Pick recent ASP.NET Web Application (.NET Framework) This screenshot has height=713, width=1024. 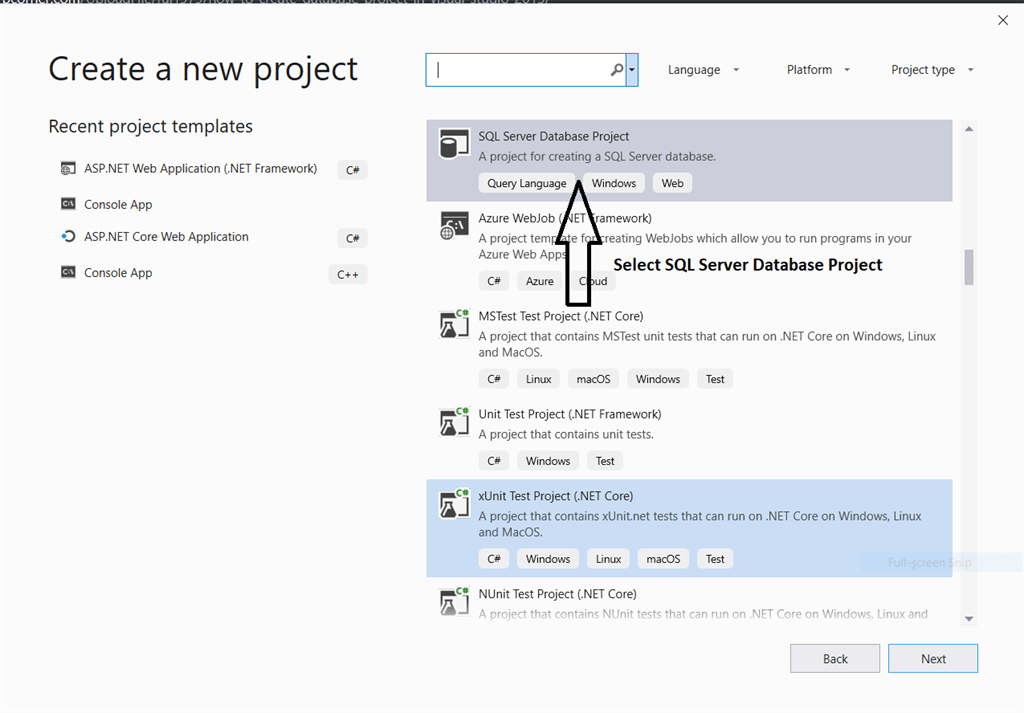click(x=200, y=168)
